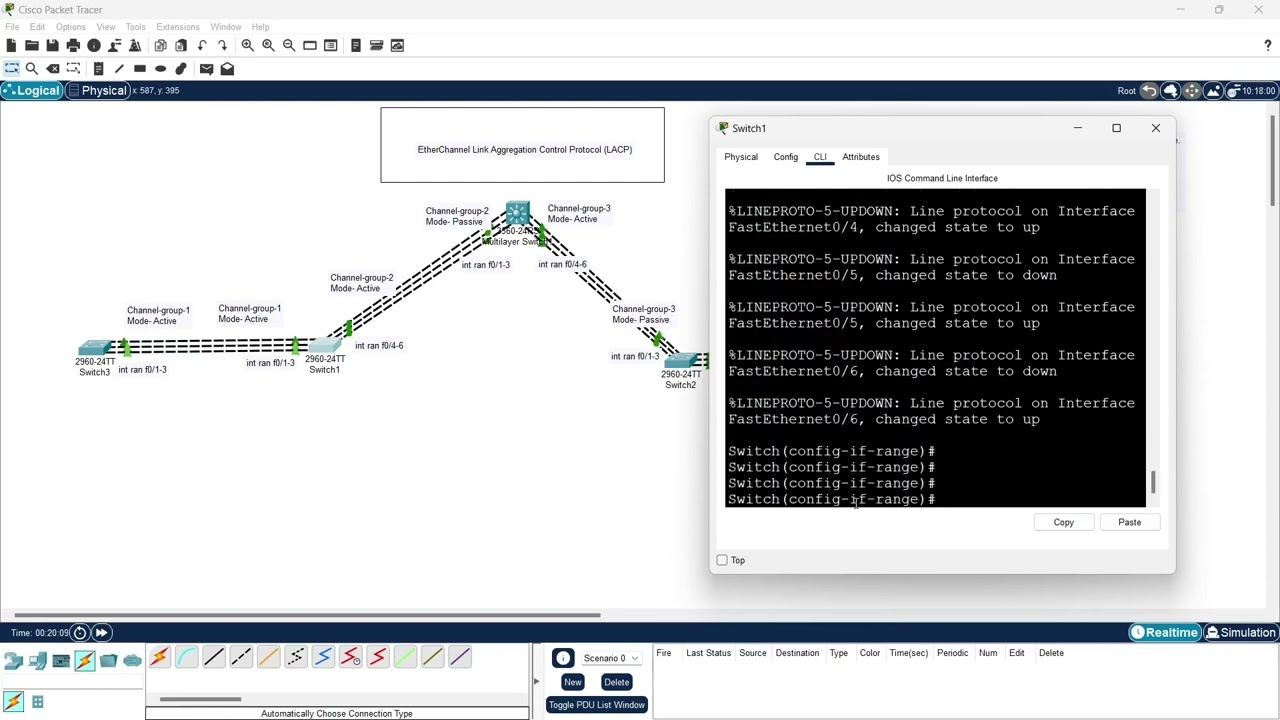Open a file with folder icon
The height and width of the screenshot is (720, 1280).
pyautogui.click(x=32, y=45)
